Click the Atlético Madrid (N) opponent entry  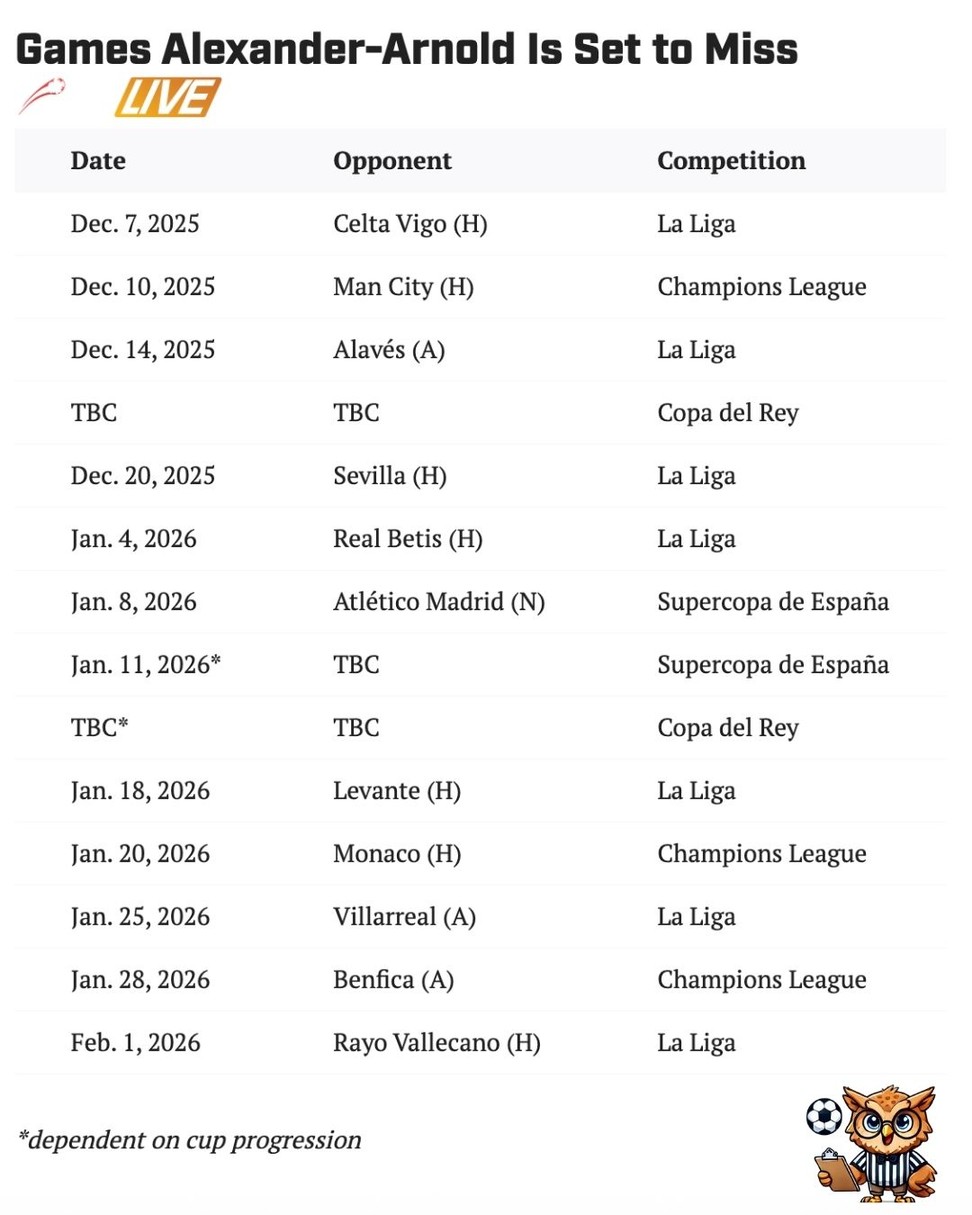439,602
